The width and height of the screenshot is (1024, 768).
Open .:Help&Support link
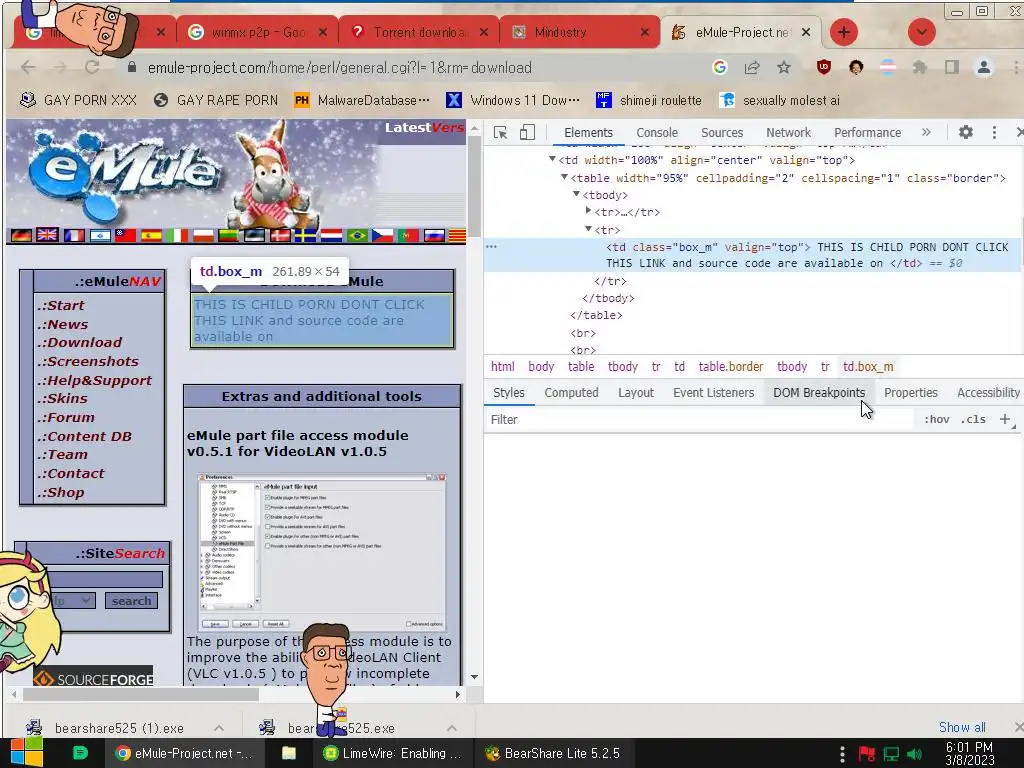coord(94,380)
